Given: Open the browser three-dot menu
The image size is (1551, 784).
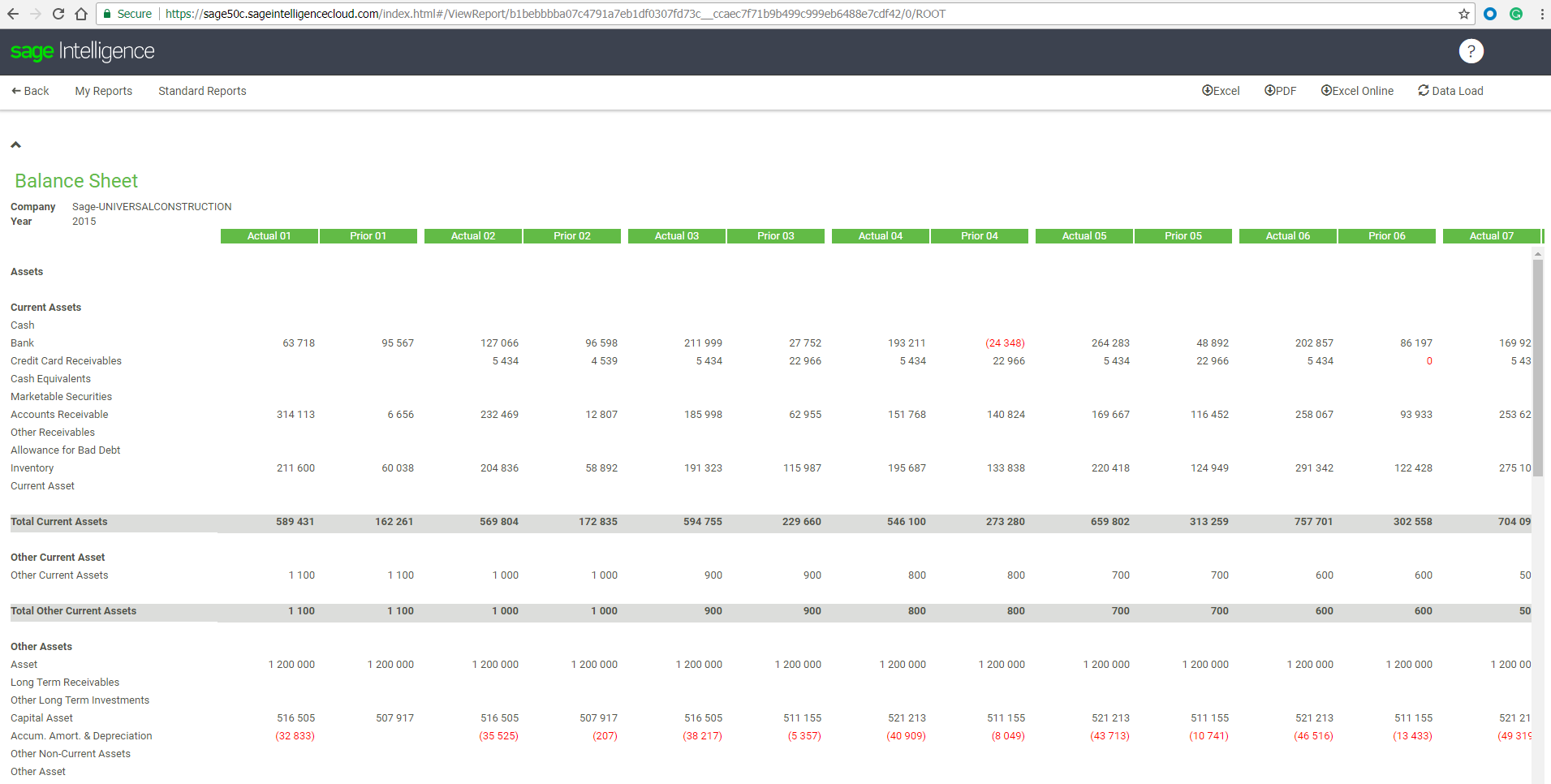Looking at the screenshot, I should (1541, 14).
